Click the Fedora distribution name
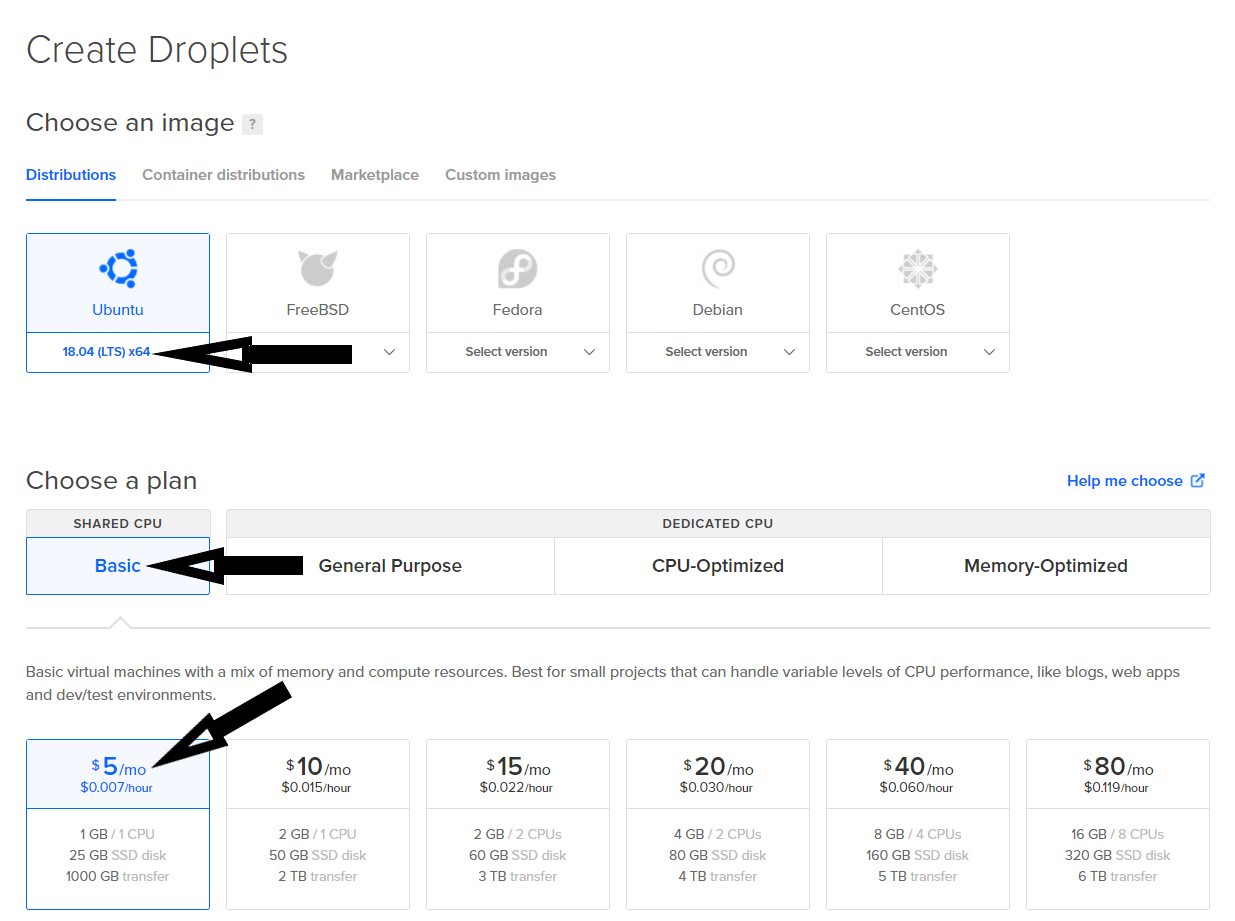This screenshot has width=1235, height=921. (x=518, y=310)
